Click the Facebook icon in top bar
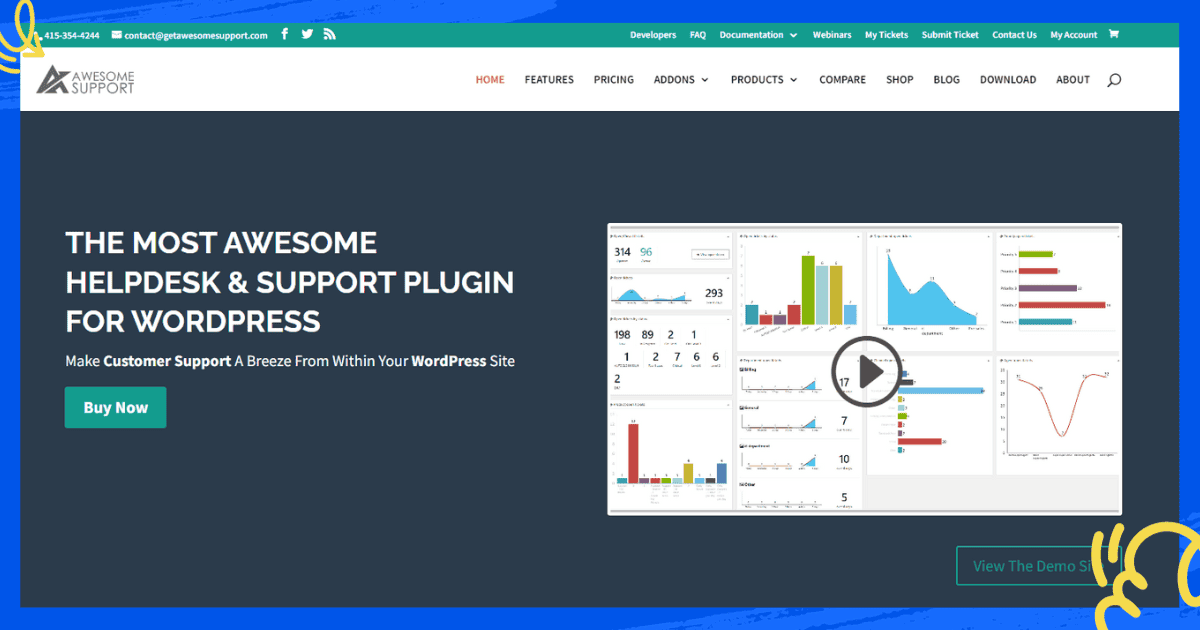This screenshot has width=1200, height=630. click(x=285, y=34)
